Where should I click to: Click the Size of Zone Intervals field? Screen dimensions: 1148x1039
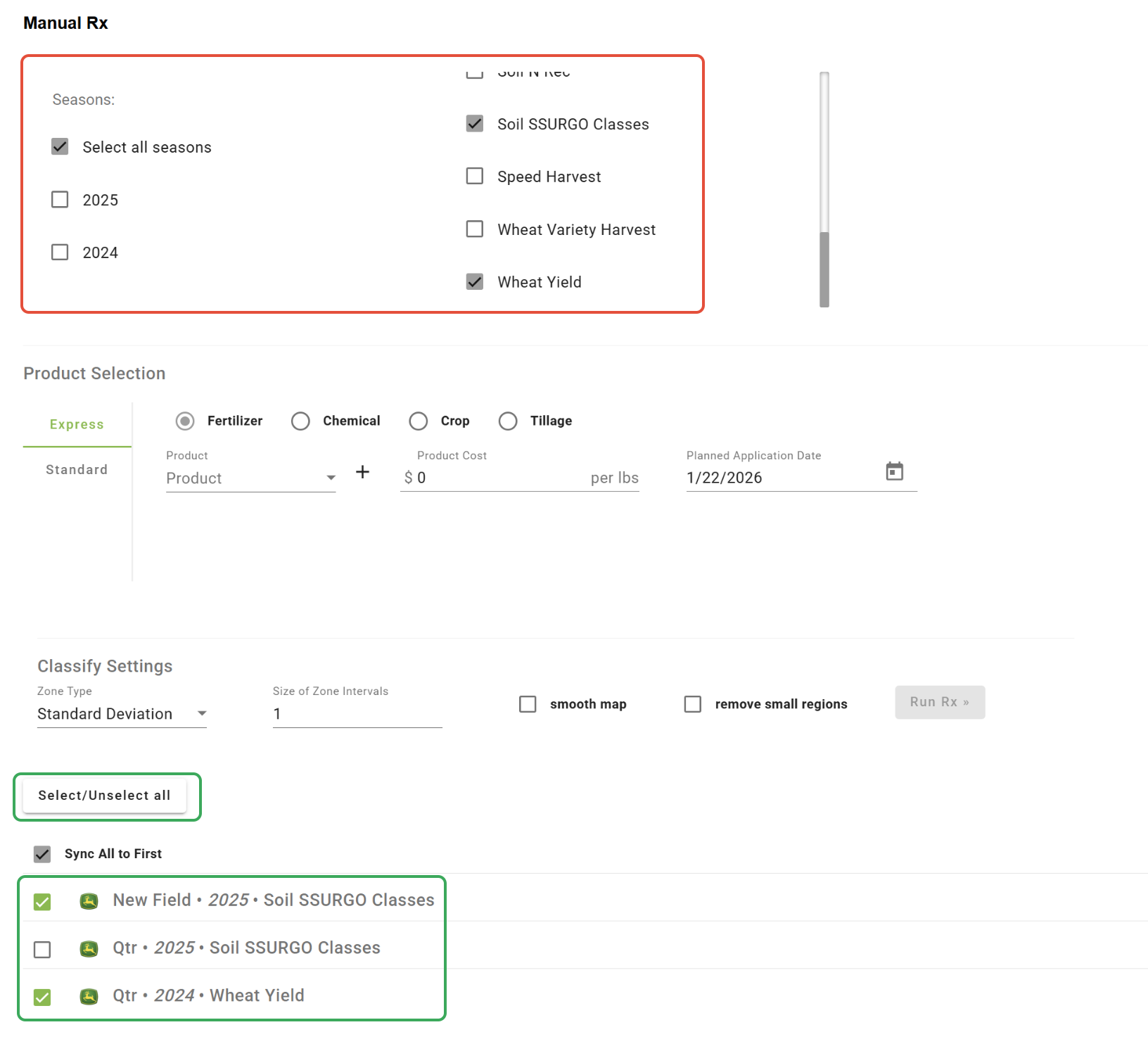pos(357,714)
